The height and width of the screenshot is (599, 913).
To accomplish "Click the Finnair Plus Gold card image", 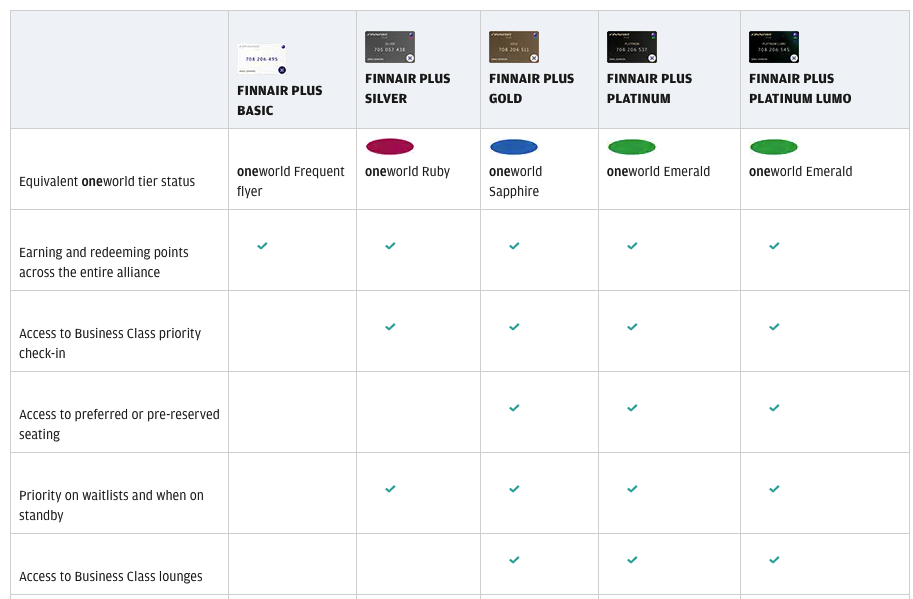I will 514,47.
